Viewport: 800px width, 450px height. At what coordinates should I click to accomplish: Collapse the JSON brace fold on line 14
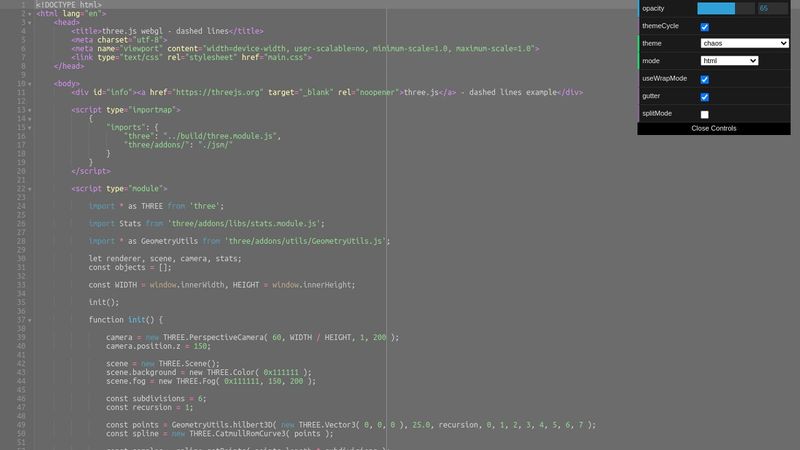30,118
